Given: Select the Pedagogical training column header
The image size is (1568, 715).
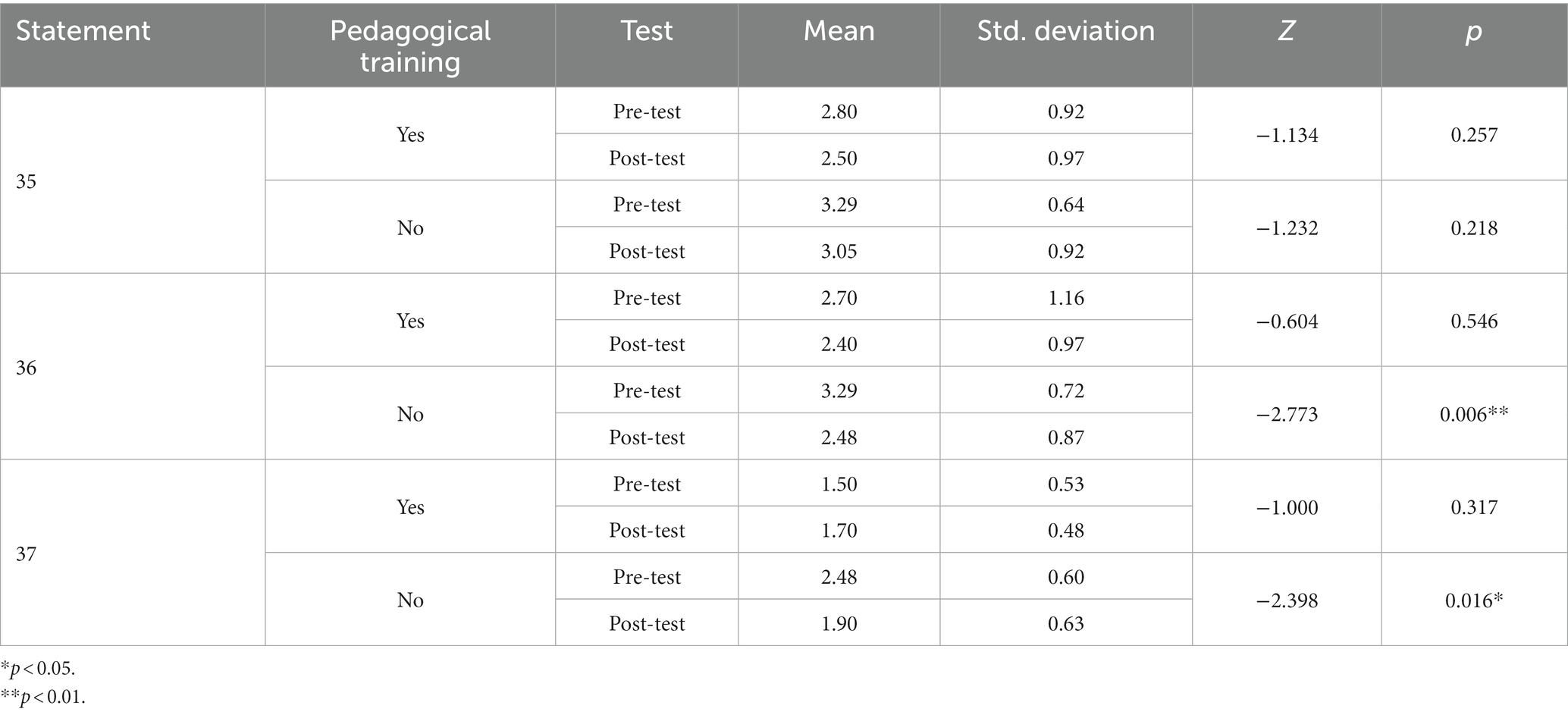Looking at the screenshot, I should [410, 45].
